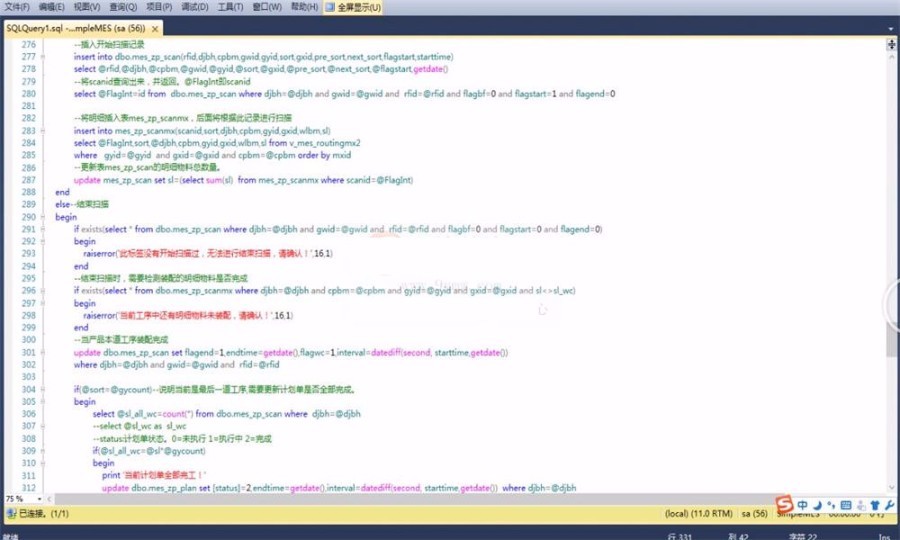Click the vertical scrollbar thumb
900x540 pixels.
pyautogui.click(x=890, y=340)
